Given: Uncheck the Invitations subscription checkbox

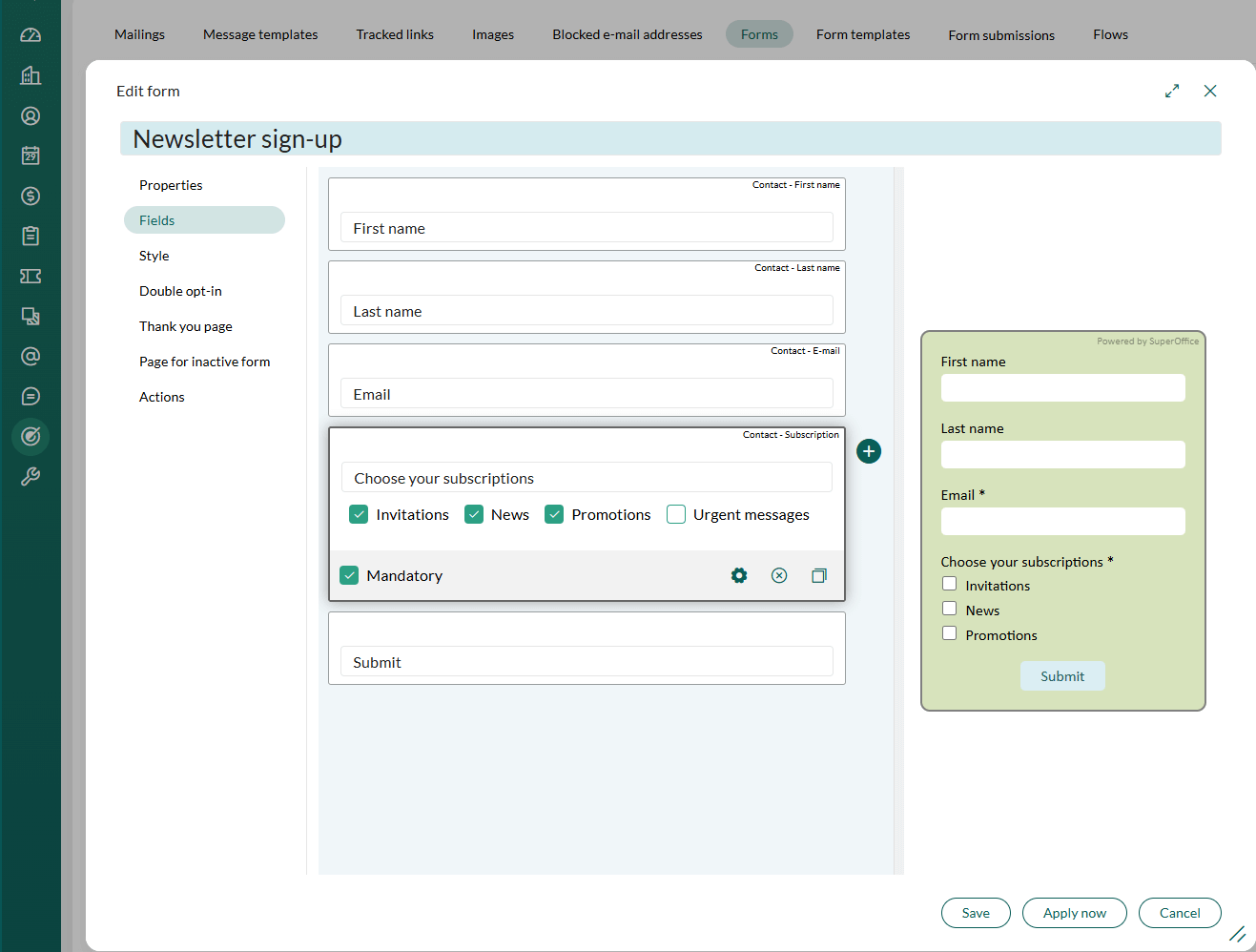Looking at the screenshot, I should pyautogui.click(x=359, y=514).
